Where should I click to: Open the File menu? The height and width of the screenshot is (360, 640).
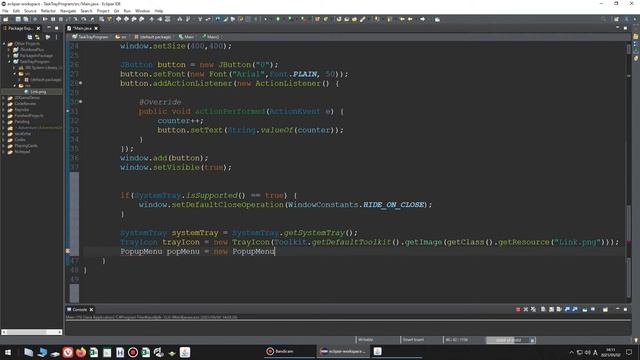coord(5,11)
